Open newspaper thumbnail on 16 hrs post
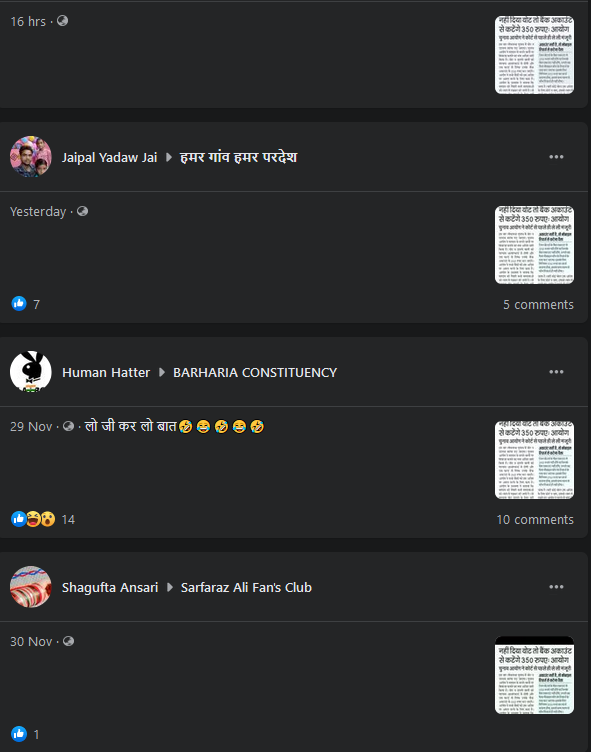The height and width of the screenshot is (752, 591). click(x=534, y=55)
